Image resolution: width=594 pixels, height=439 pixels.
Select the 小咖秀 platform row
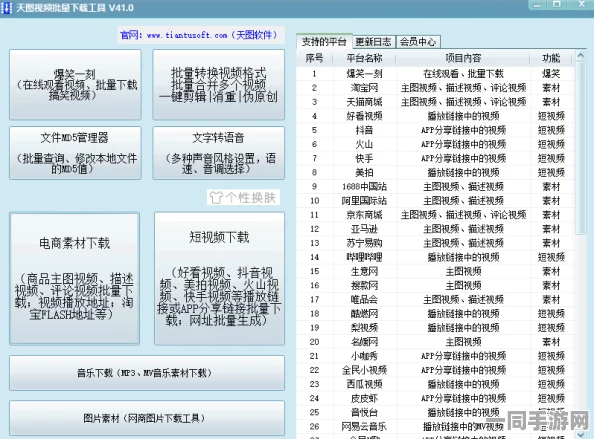(435, 356)
